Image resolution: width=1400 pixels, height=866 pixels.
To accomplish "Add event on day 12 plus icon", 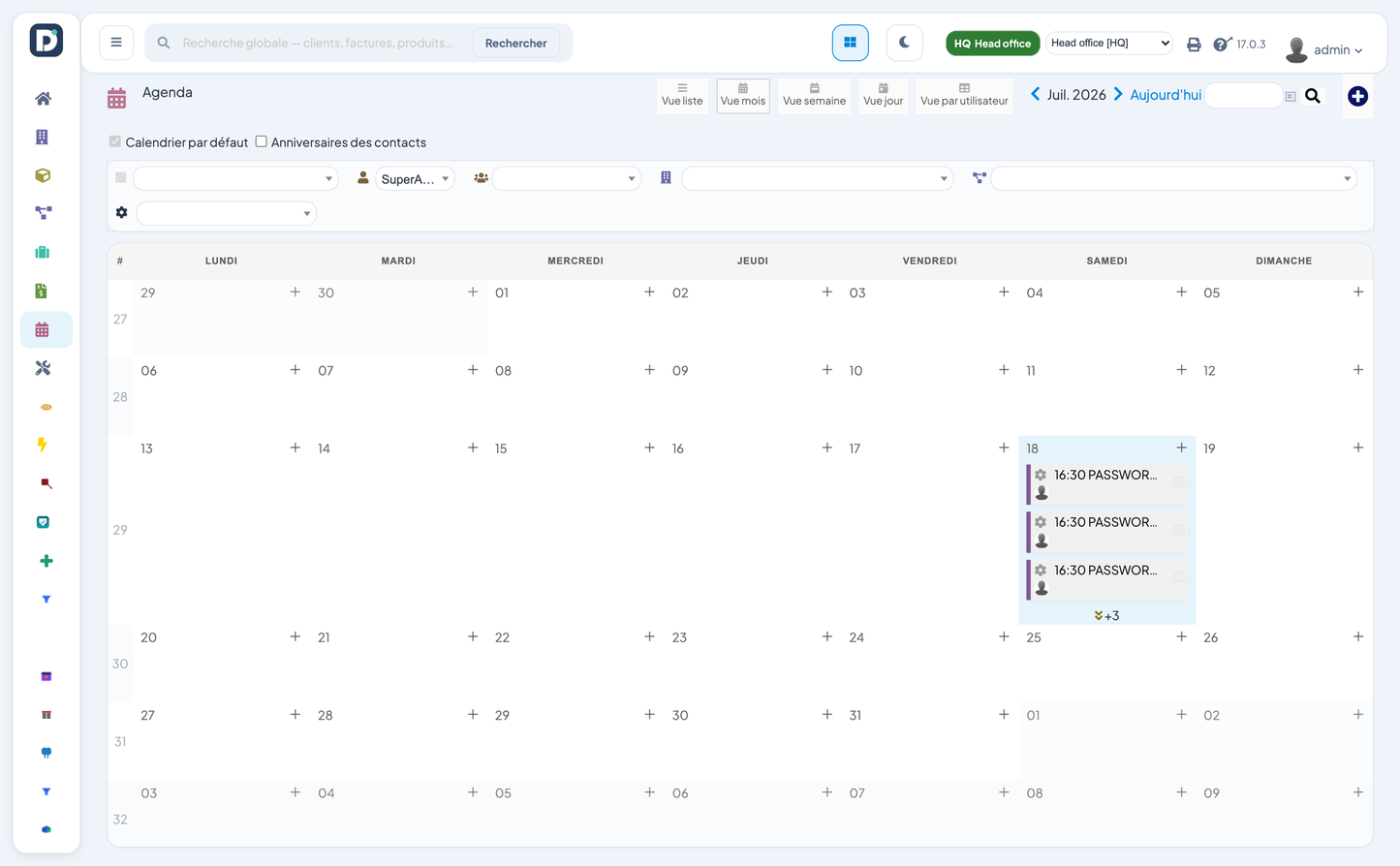I will (x=1358, y=370).
